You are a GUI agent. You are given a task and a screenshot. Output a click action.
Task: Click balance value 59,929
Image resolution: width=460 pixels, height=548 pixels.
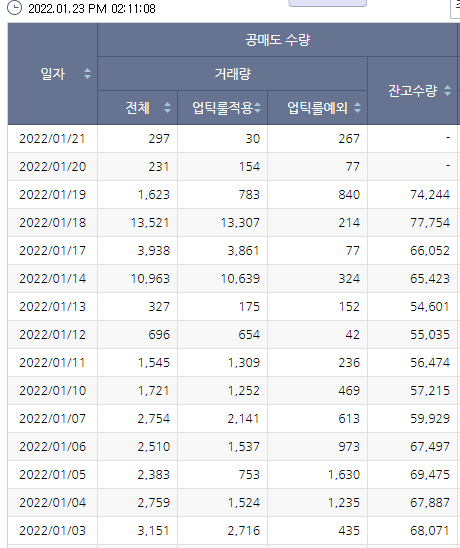[x=430, y=418]
